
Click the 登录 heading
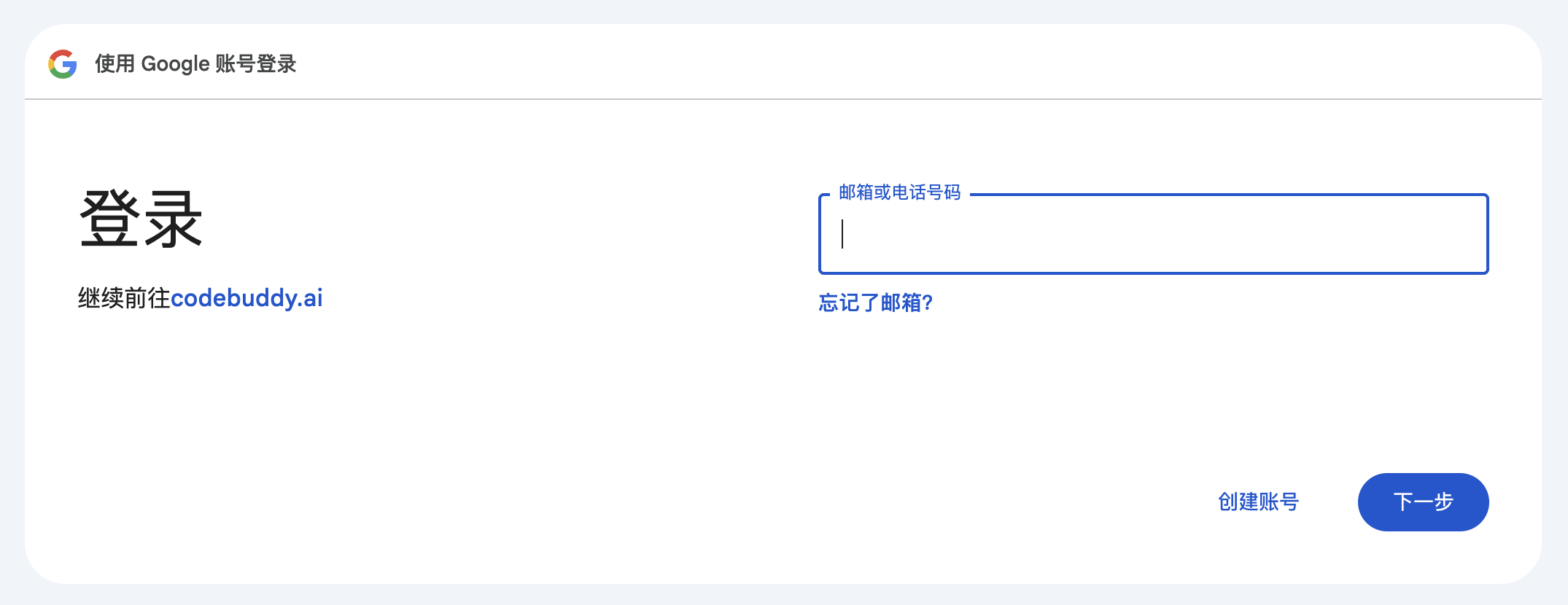140,219
